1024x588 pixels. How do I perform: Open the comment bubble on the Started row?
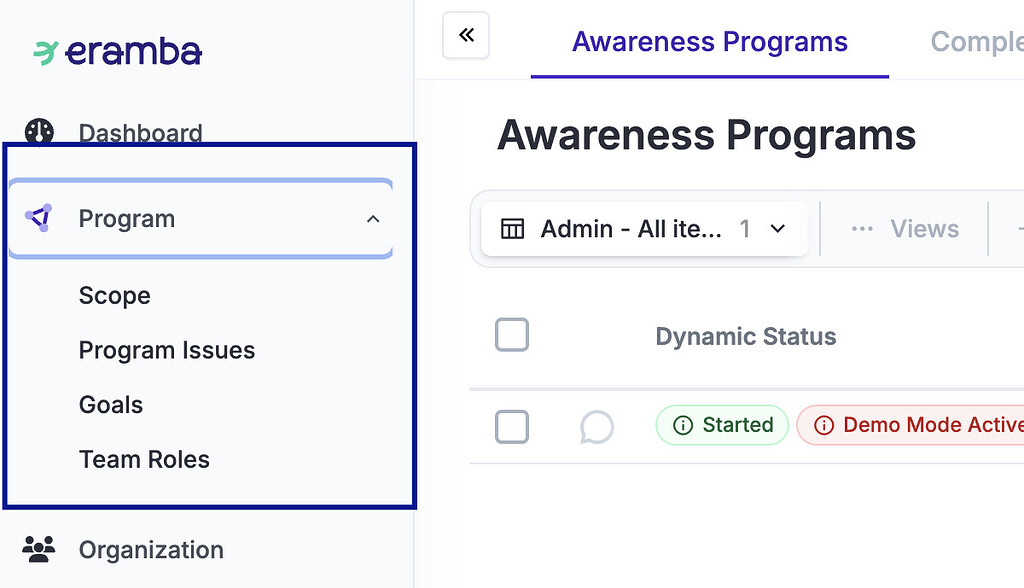597,426
